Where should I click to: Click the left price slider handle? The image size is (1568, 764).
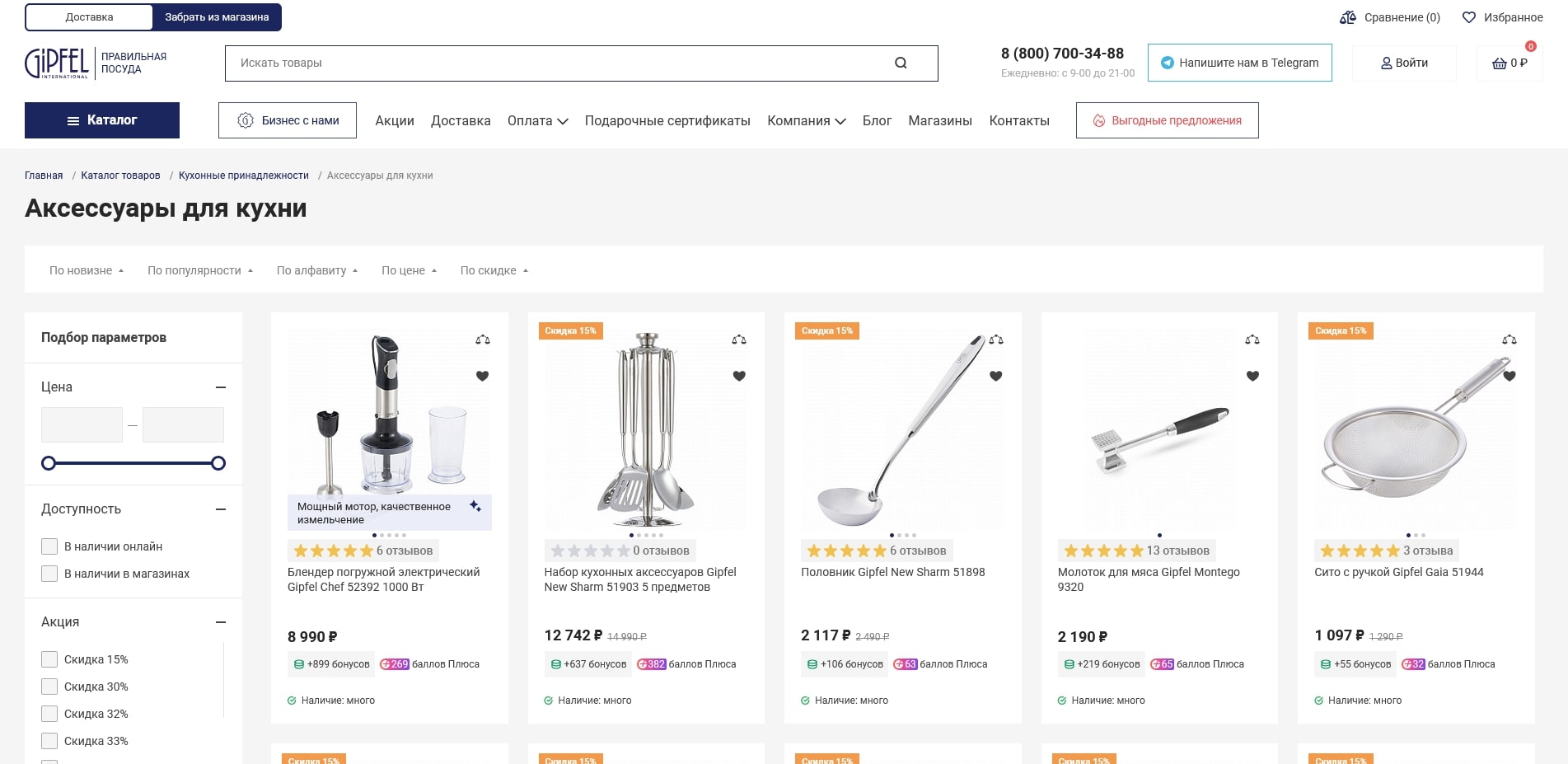click(x=49, y=463)
